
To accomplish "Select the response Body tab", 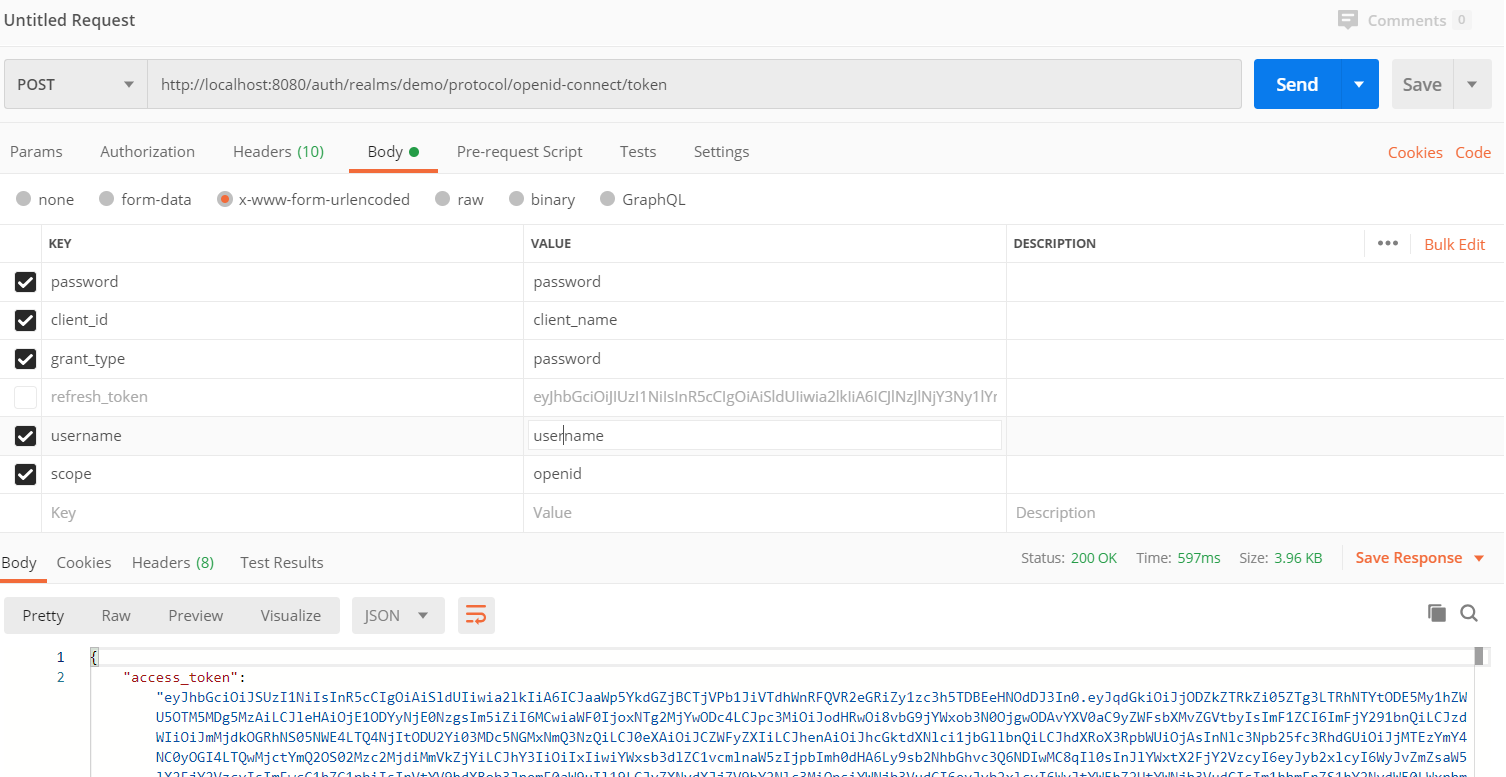I will tap(19, 563).
